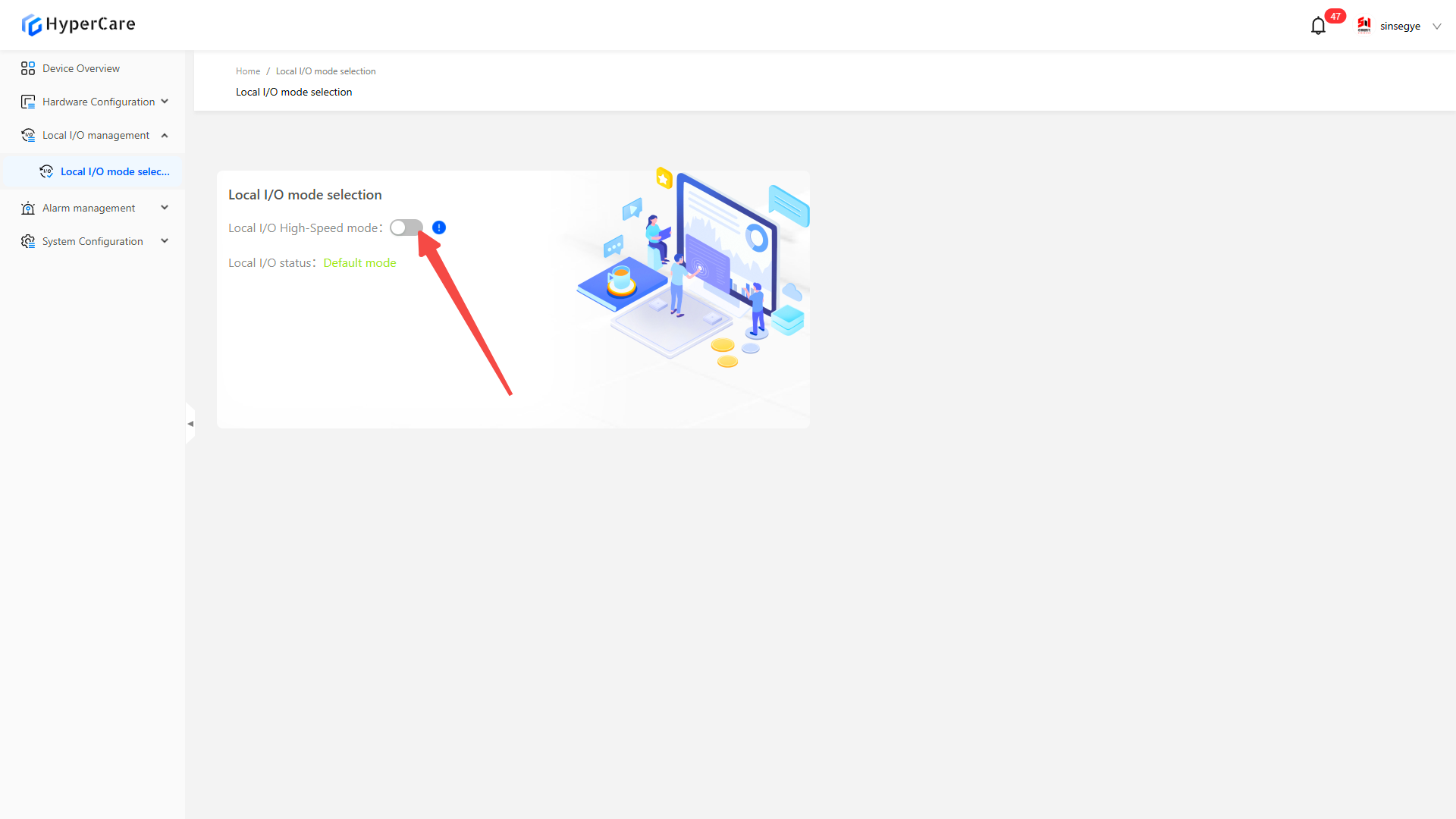Viewport: 1456px width, 819px height.
Task: Expand System Configuration chevron
Action: [165, 241]
